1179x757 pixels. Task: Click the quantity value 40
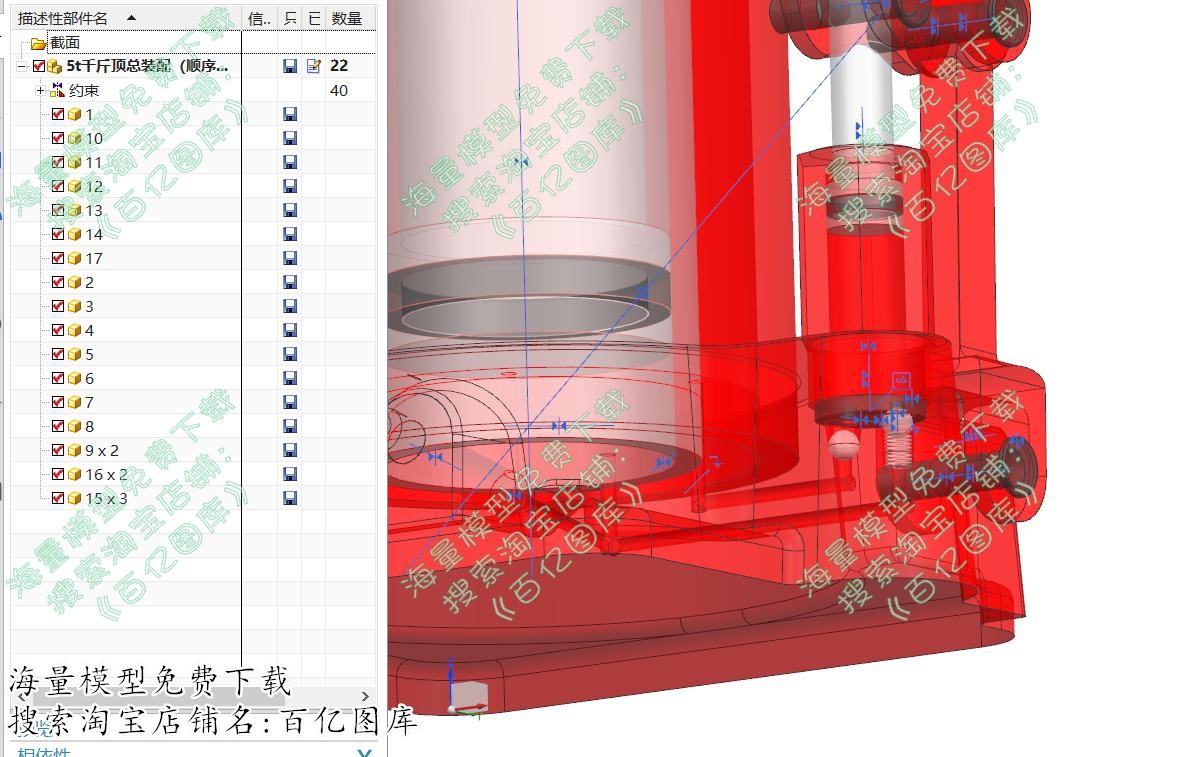click(x=339, y=90)
